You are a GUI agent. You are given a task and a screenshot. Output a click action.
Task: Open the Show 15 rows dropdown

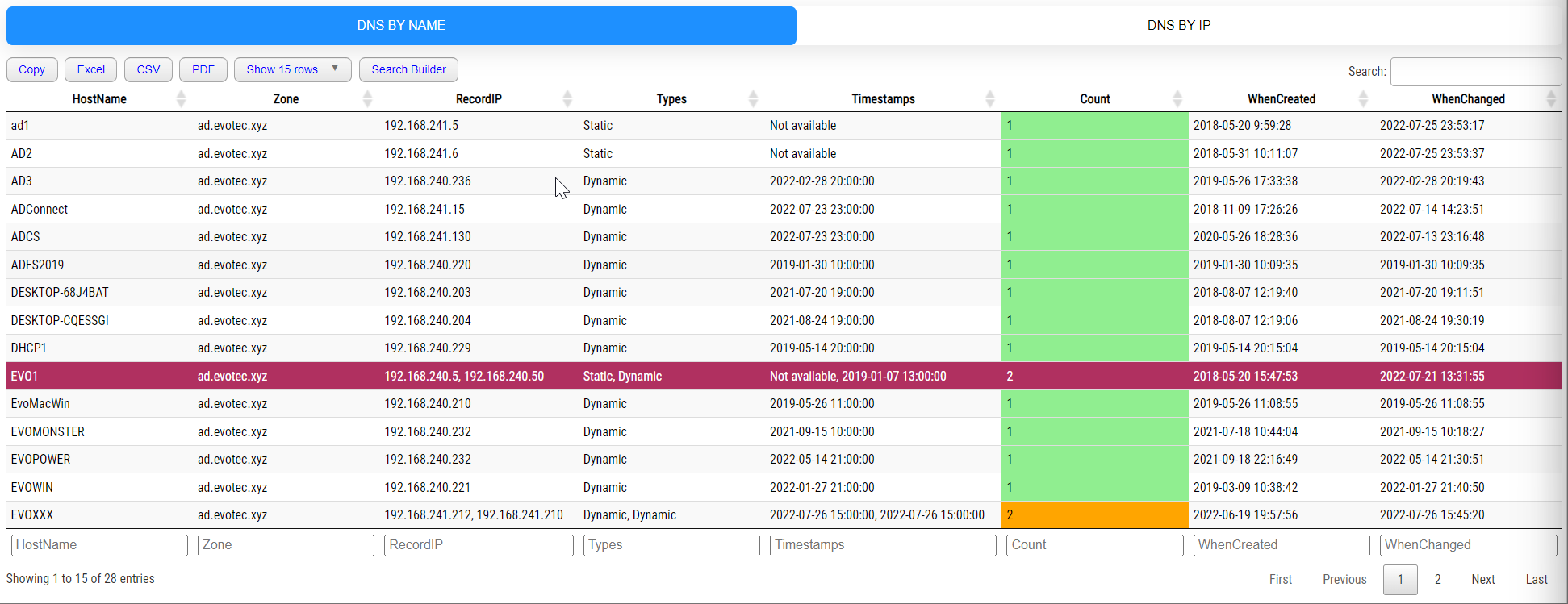pyautogui.click(x=292, y=69)
